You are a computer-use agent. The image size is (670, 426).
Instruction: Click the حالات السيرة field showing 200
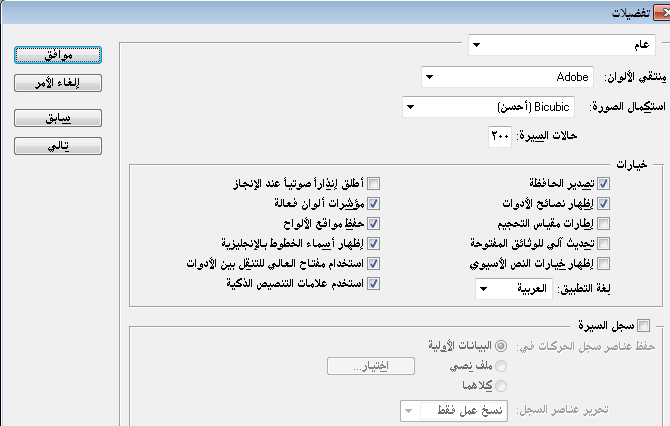pos(498,134)
